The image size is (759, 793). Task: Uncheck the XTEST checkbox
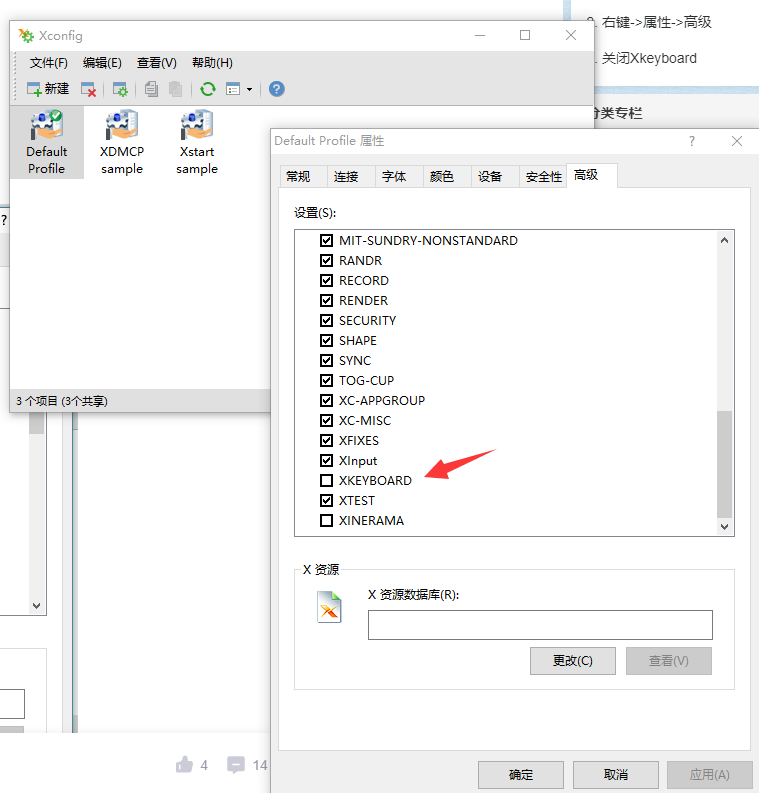(x=327, y=500)
